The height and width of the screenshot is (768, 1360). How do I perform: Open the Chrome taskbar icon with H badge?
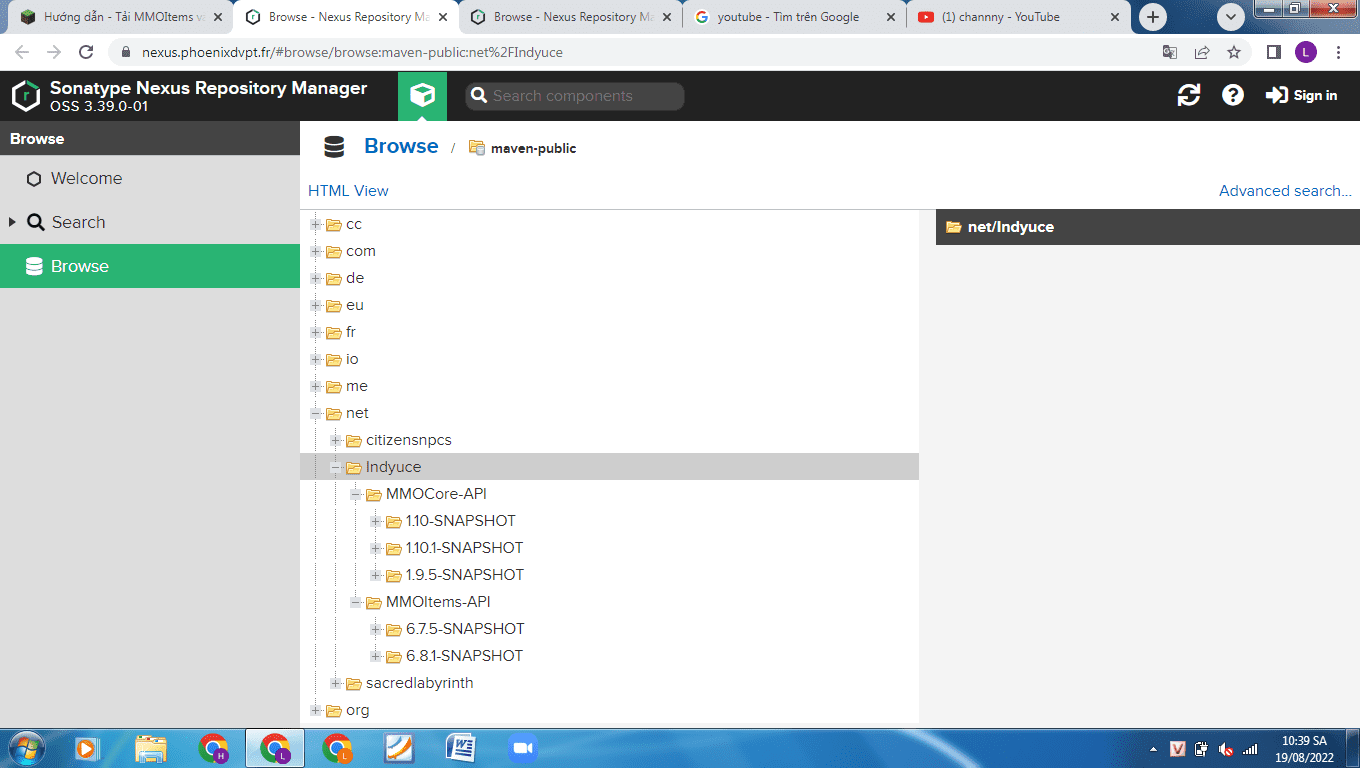pyautogui.click(x=213, y=748)
